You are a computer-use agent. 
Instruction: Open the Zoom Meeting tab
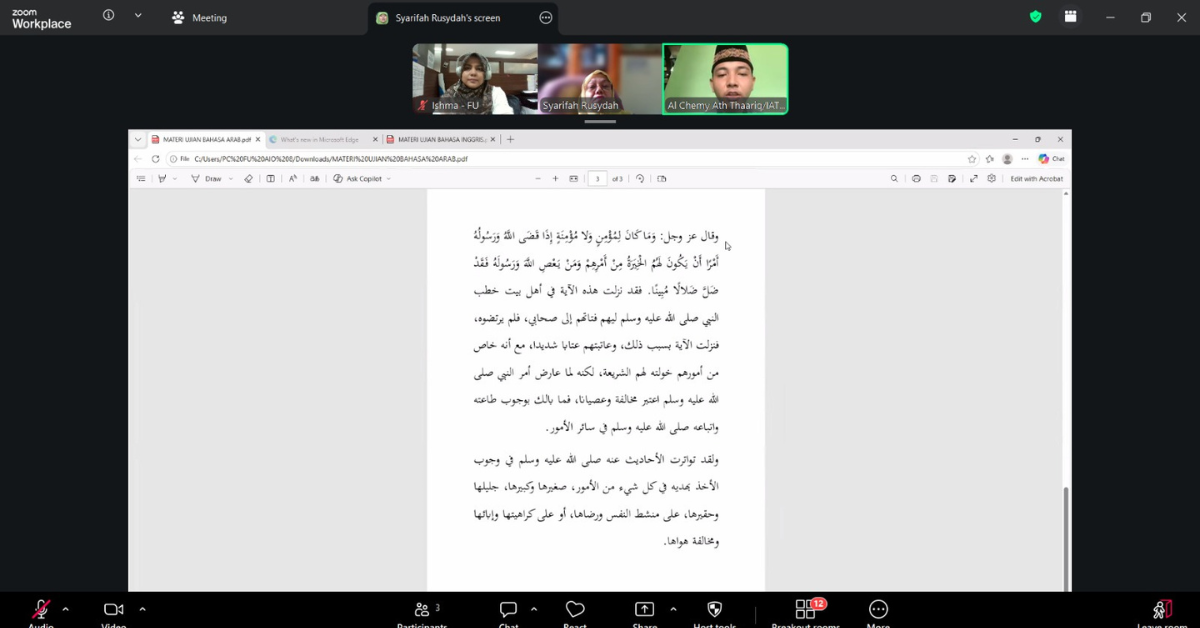pos(200,17)
